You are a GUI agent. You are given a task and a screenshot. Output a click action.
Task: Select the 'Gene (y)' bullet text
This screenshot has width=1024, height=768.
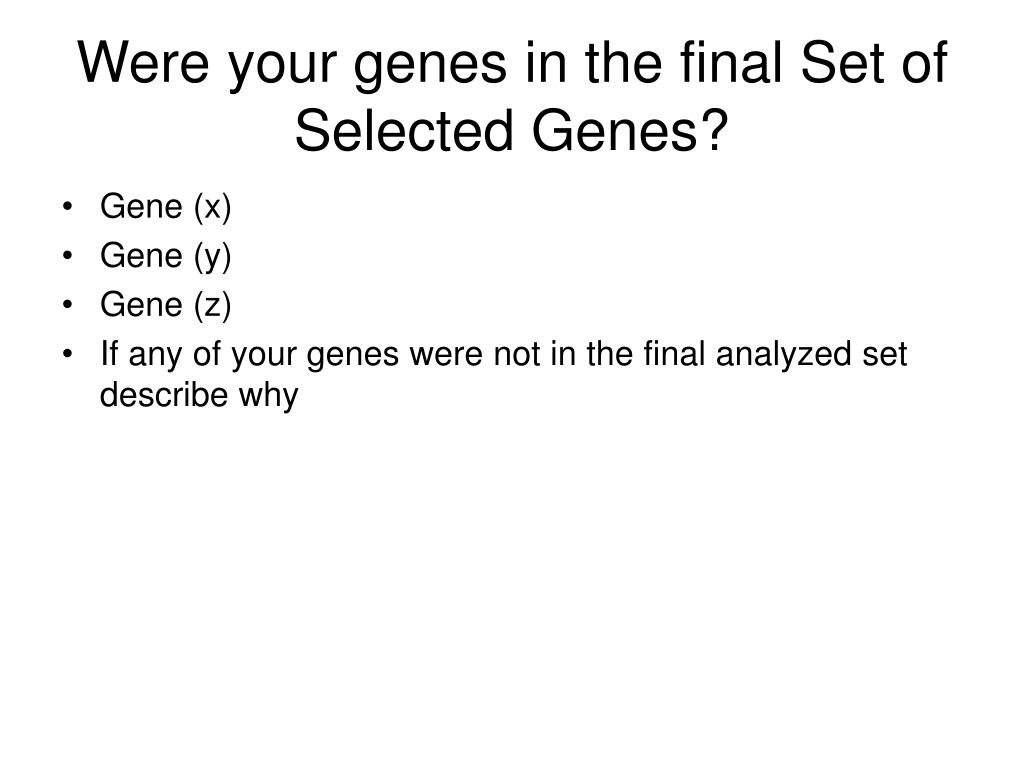pos(165,257)
